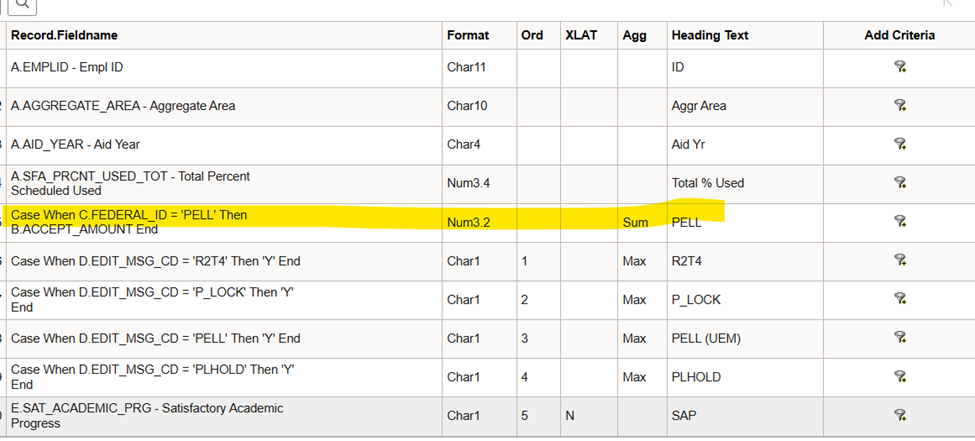Image resolution: width=975 pixels, height=441 pixels.
Task: Click the Record.Fieldname column header
Action: 64,35
